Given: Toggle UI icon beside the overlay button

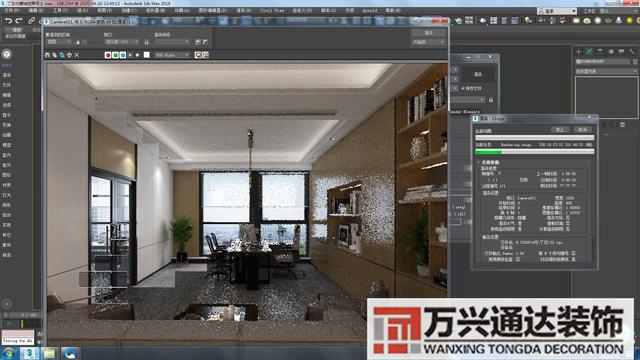Looking at the screenshot, I should coord(205,55).
